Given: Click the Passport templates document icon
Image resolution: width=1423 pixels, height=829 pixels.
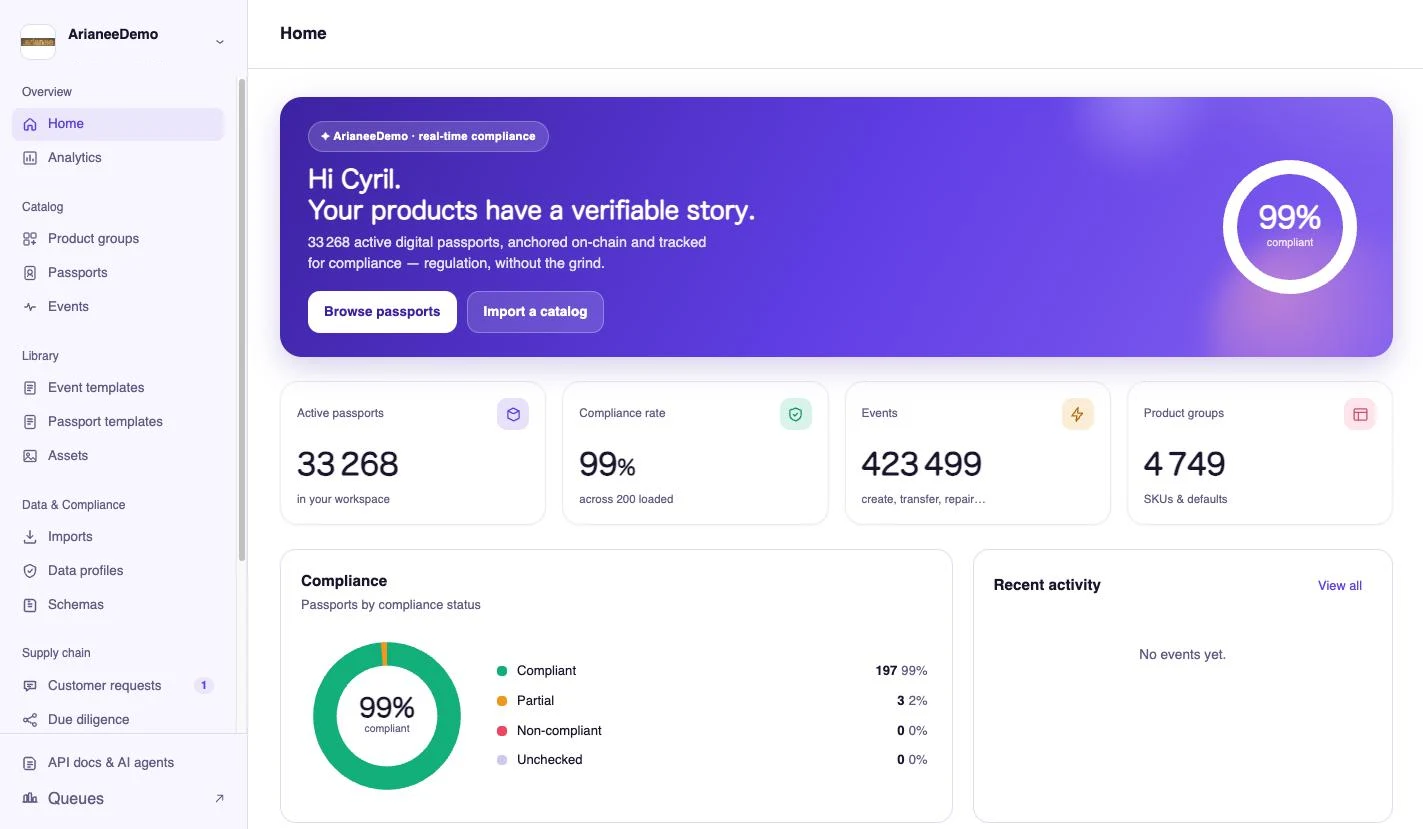Looking at the screenshot, I should tap(30, 422).
